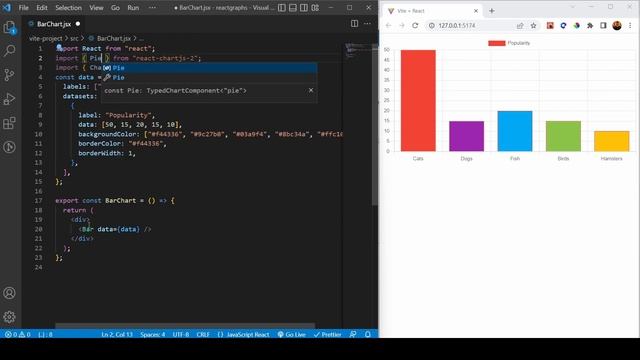Viewport: 640px width, 360px height.
Task: Go forward in Chrome
Action: [402, 25]
